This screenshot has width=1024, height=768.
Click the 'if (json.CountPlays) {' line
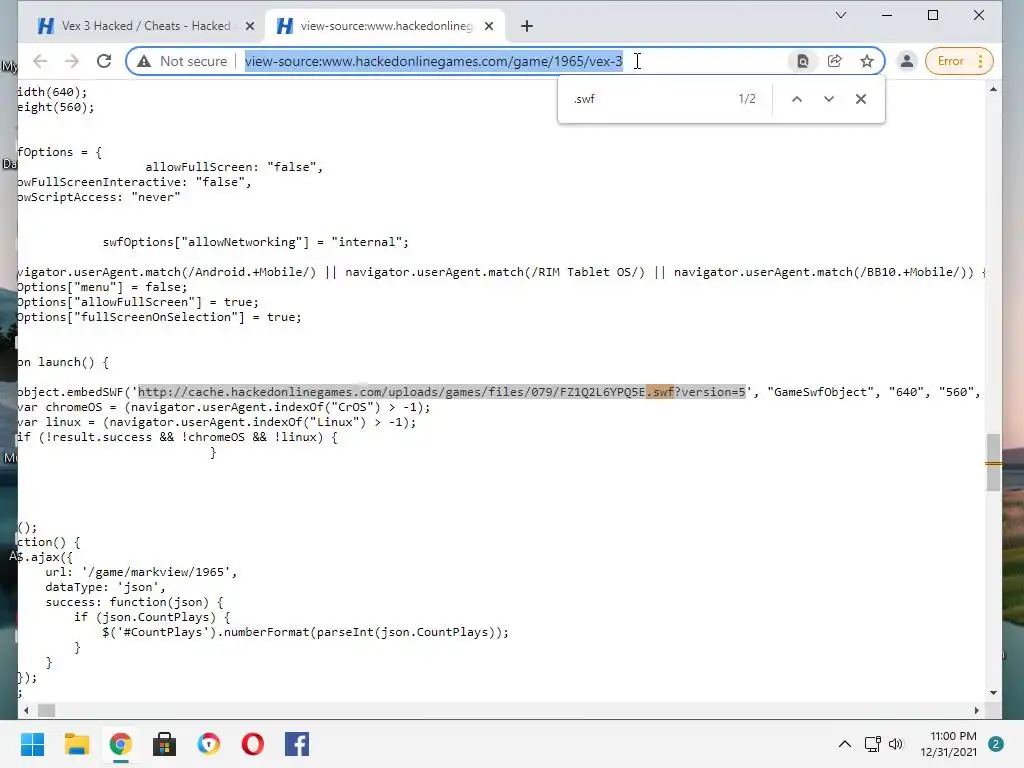click(152, 617)
